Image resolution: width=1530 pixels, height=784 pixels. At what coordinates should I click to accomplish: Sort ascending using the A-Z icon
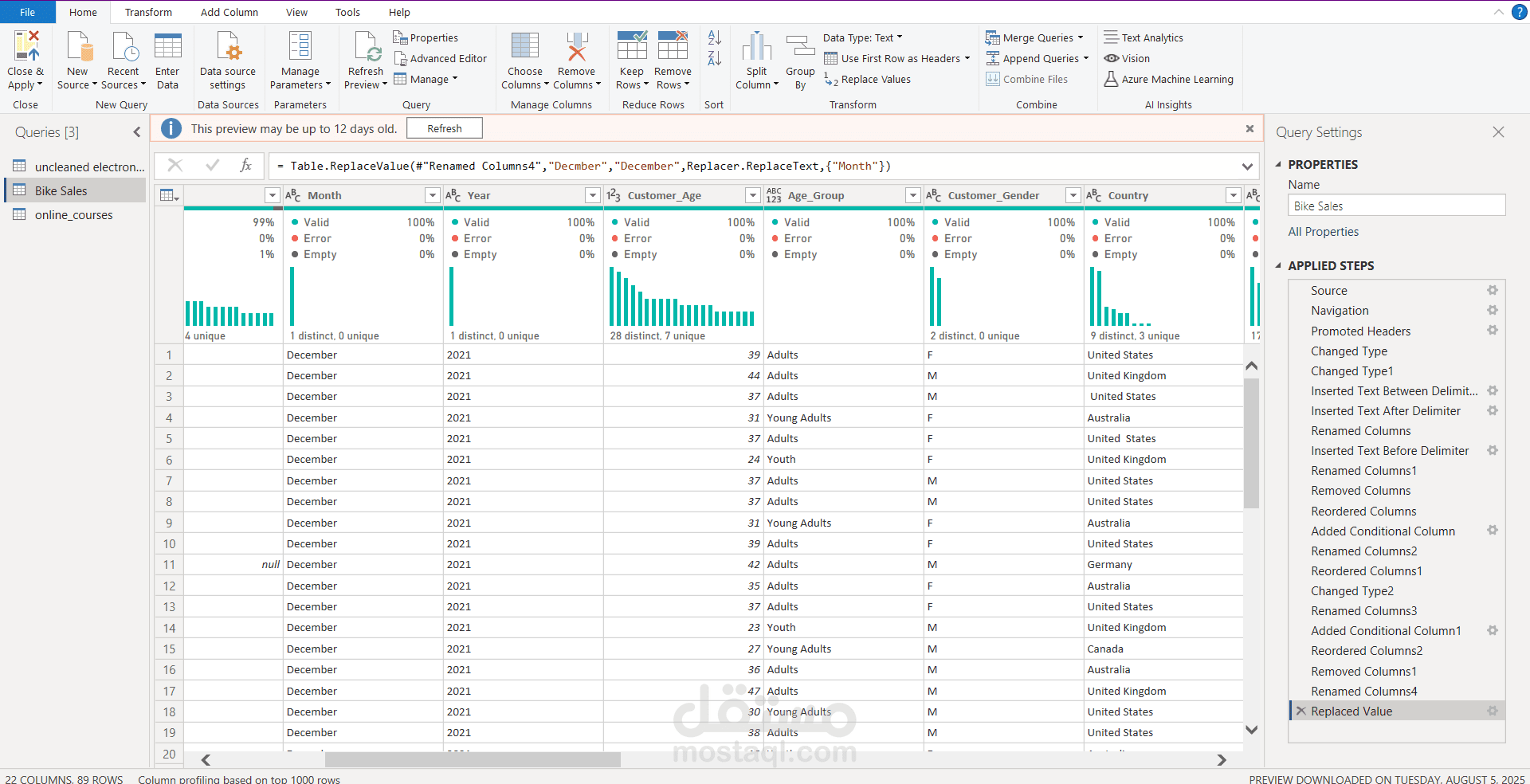[714, 37]
